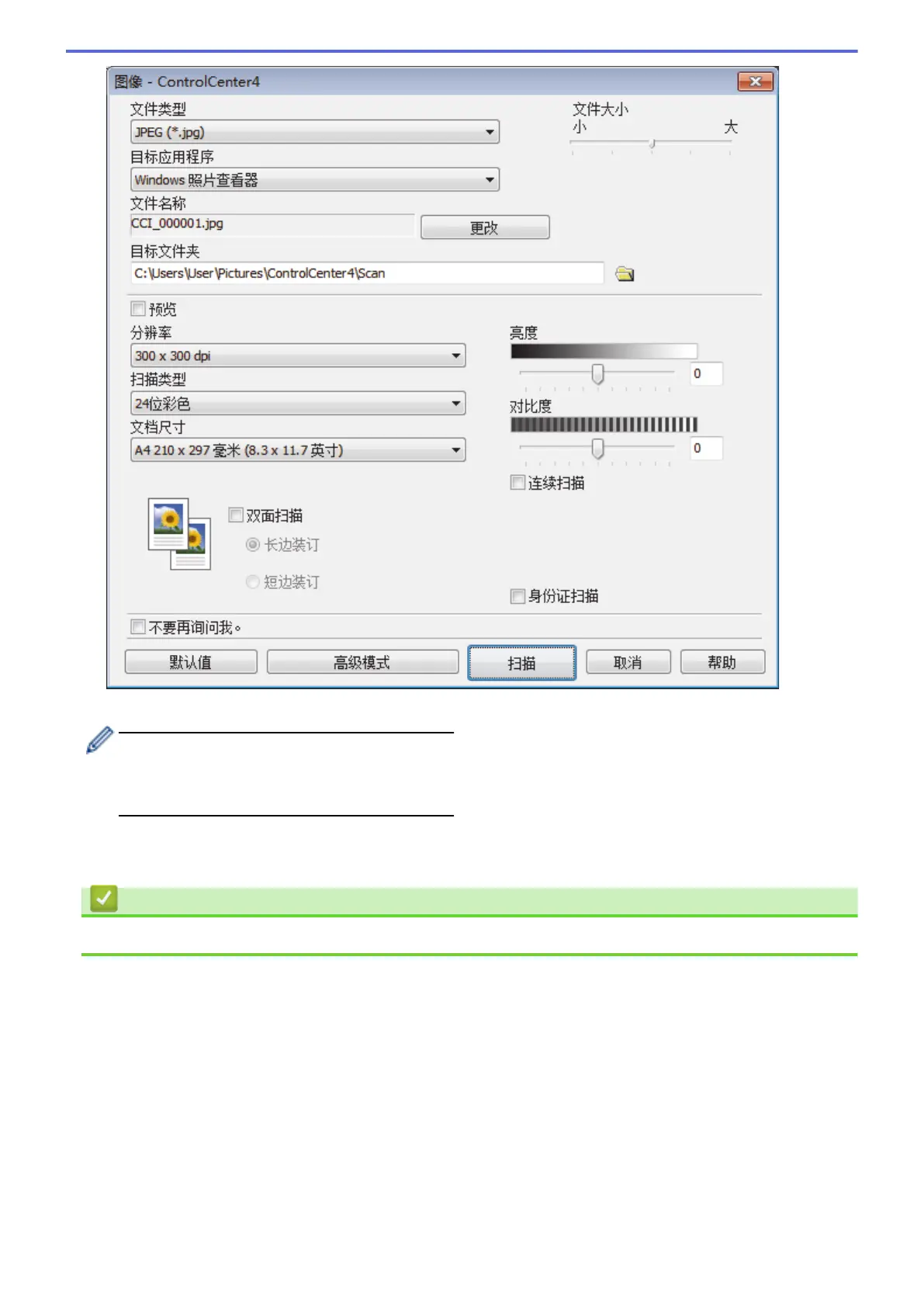This screenshot has height=1307, width=924.
Task: Tick the 不要再询问我 checkbox
Action: pos(138,626)
